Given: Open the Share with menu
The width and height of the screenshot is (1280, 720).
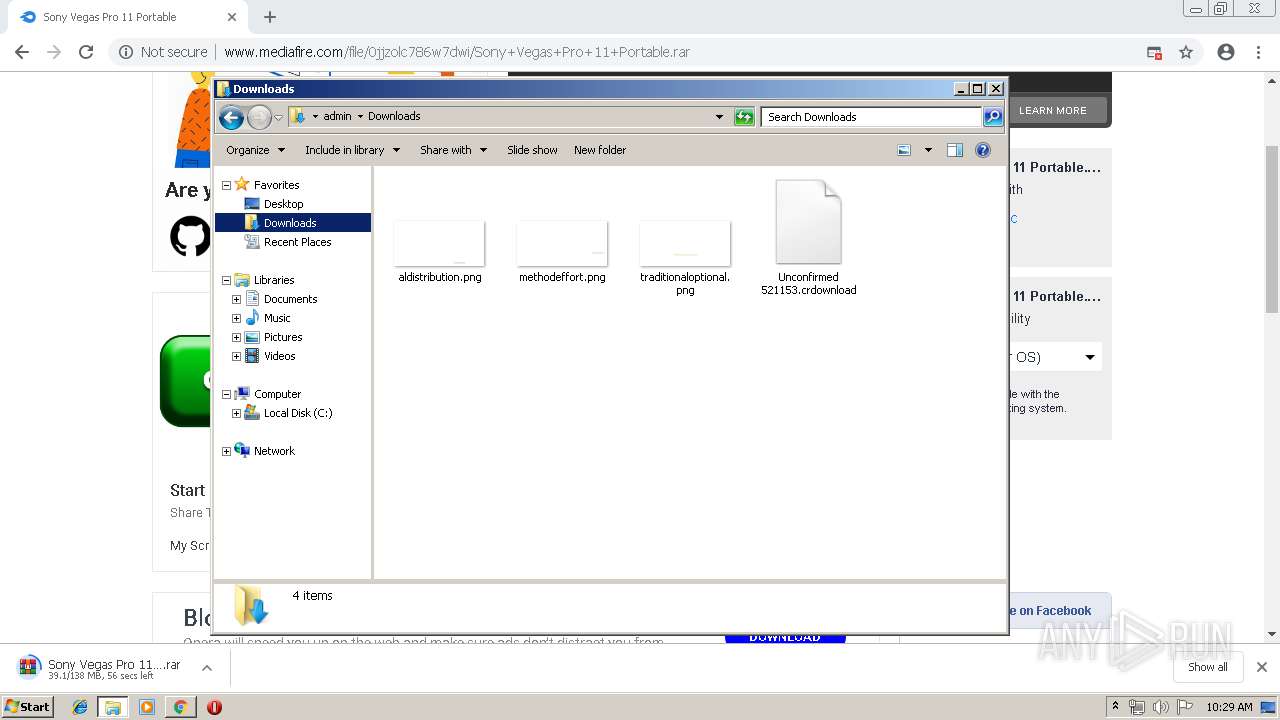Looking at the screenshot, I should [453, 150].
